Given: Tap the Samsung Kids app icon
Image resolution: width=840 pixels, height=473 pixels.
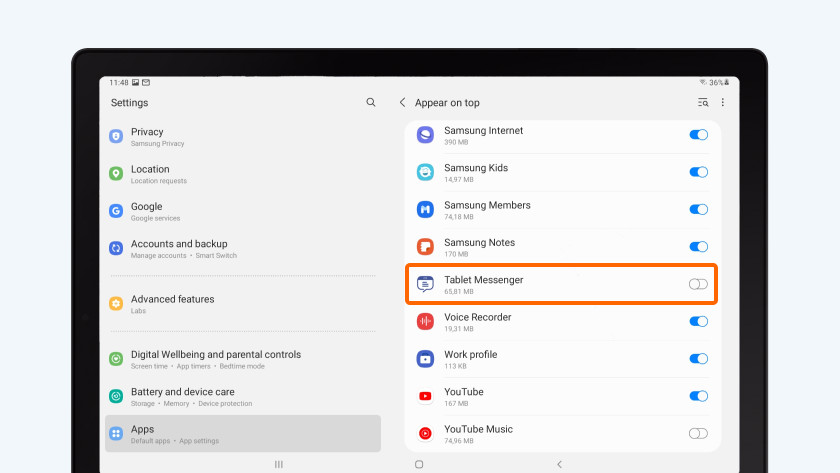Looking at the screenshot, I should pos(425,172).
